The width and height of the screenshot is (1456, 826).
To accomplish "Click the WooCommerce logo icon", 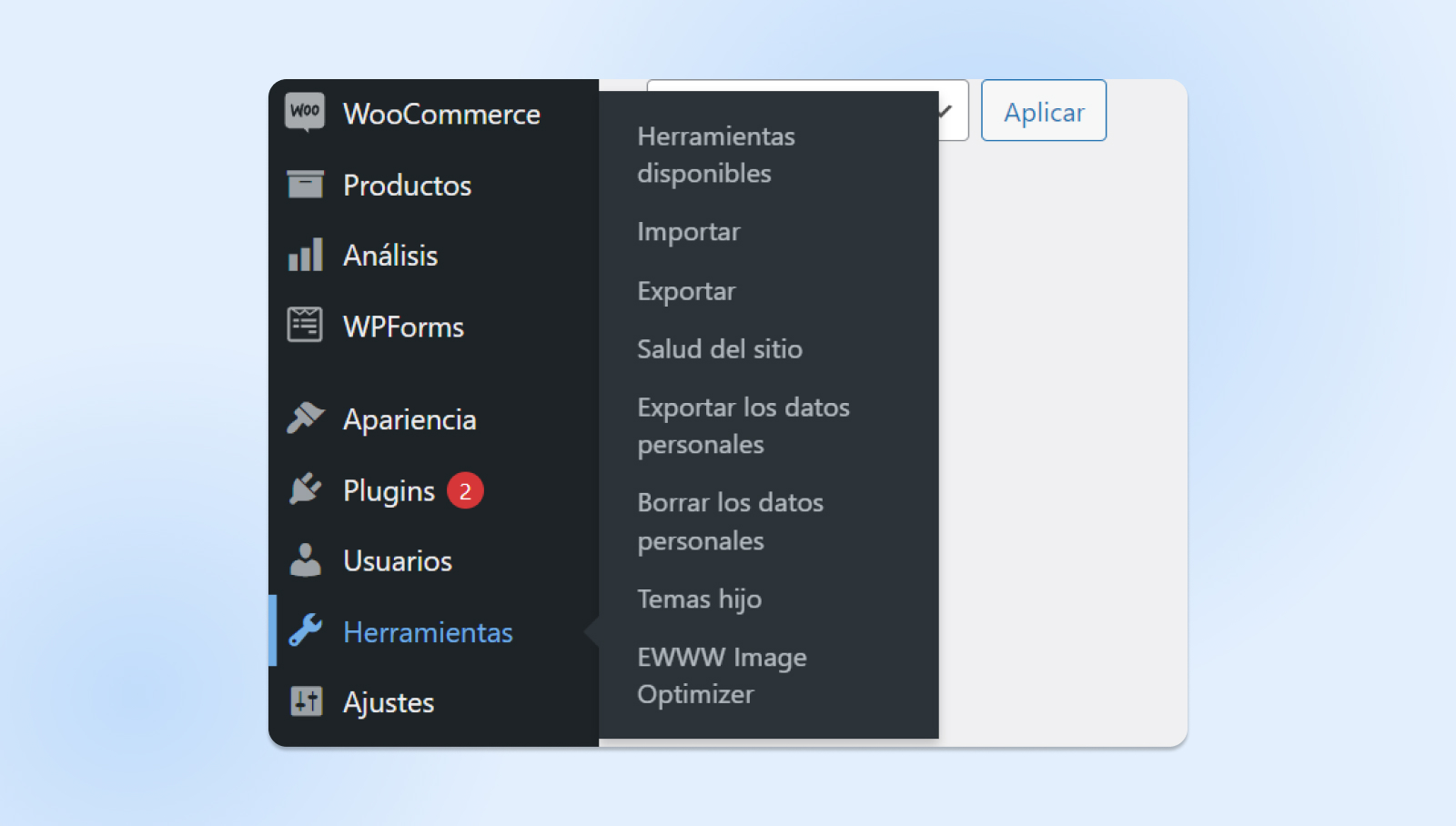I will pyautogui.click(x=305, y=113).
